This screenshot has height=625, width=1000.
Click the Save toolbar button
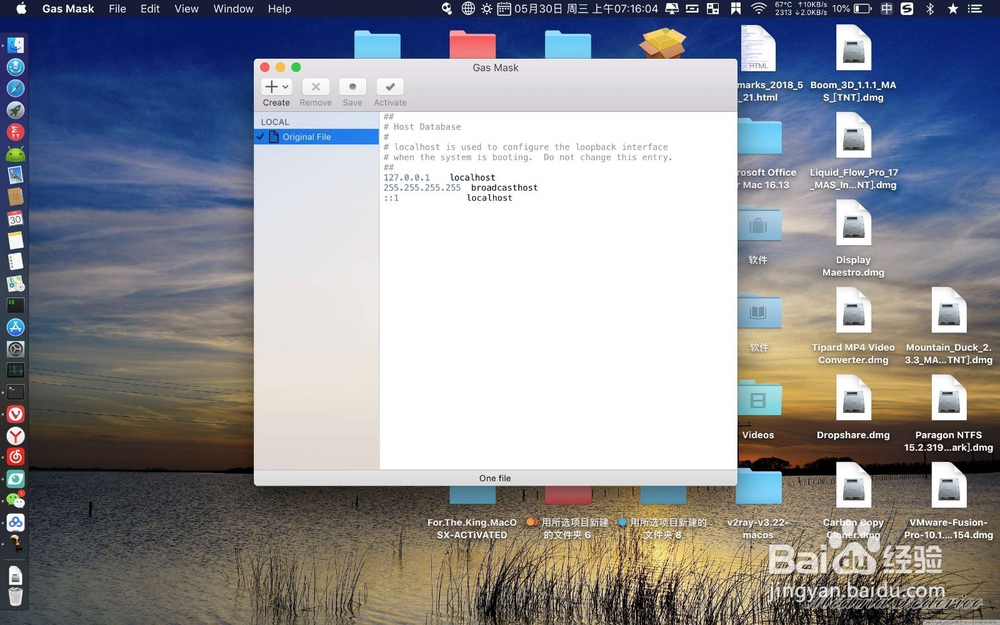click(352, 87)
